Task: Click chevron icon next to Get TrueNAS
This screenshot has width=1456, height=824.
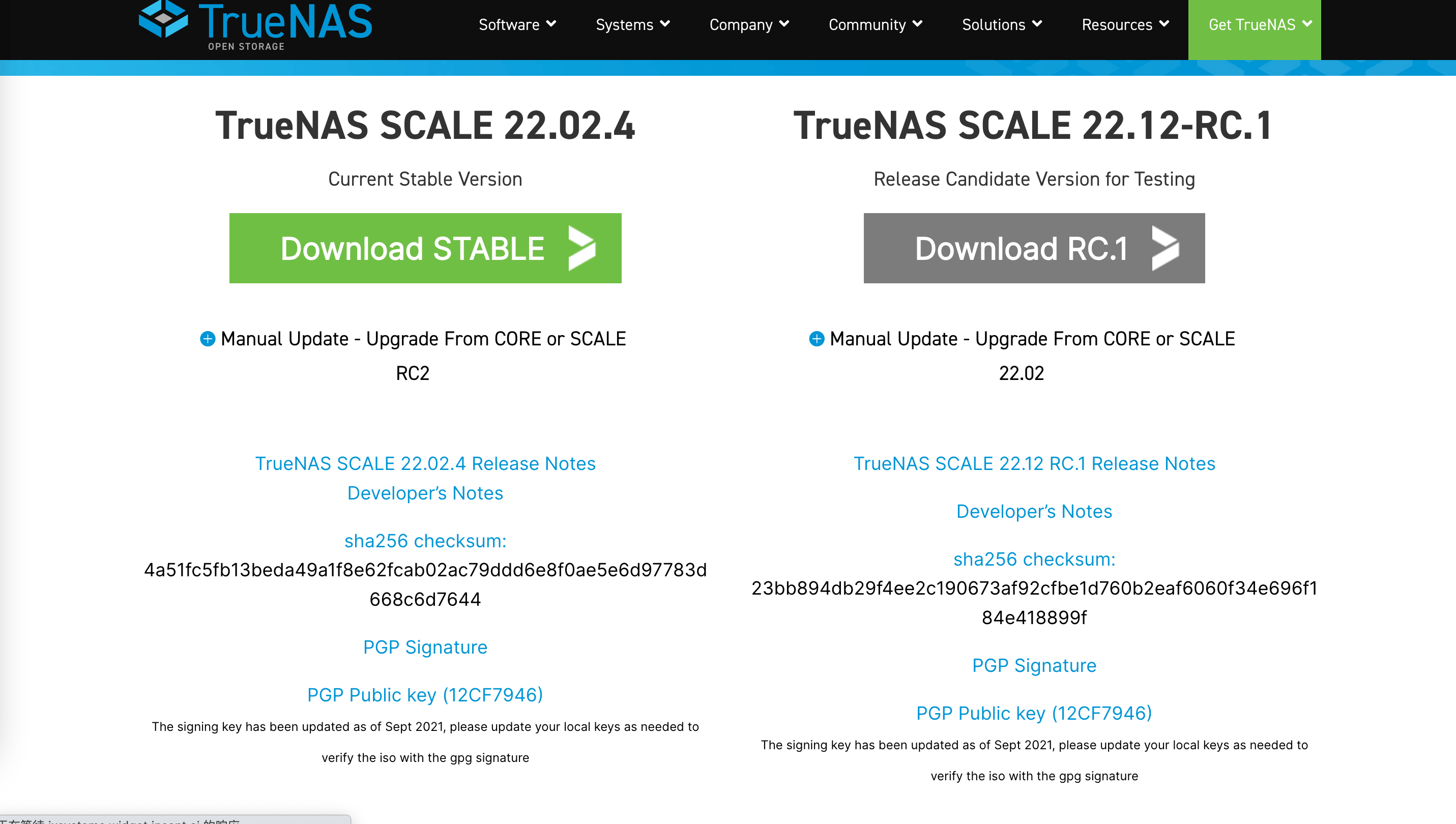Action: pyautogui.click(x=1306, y=24)
